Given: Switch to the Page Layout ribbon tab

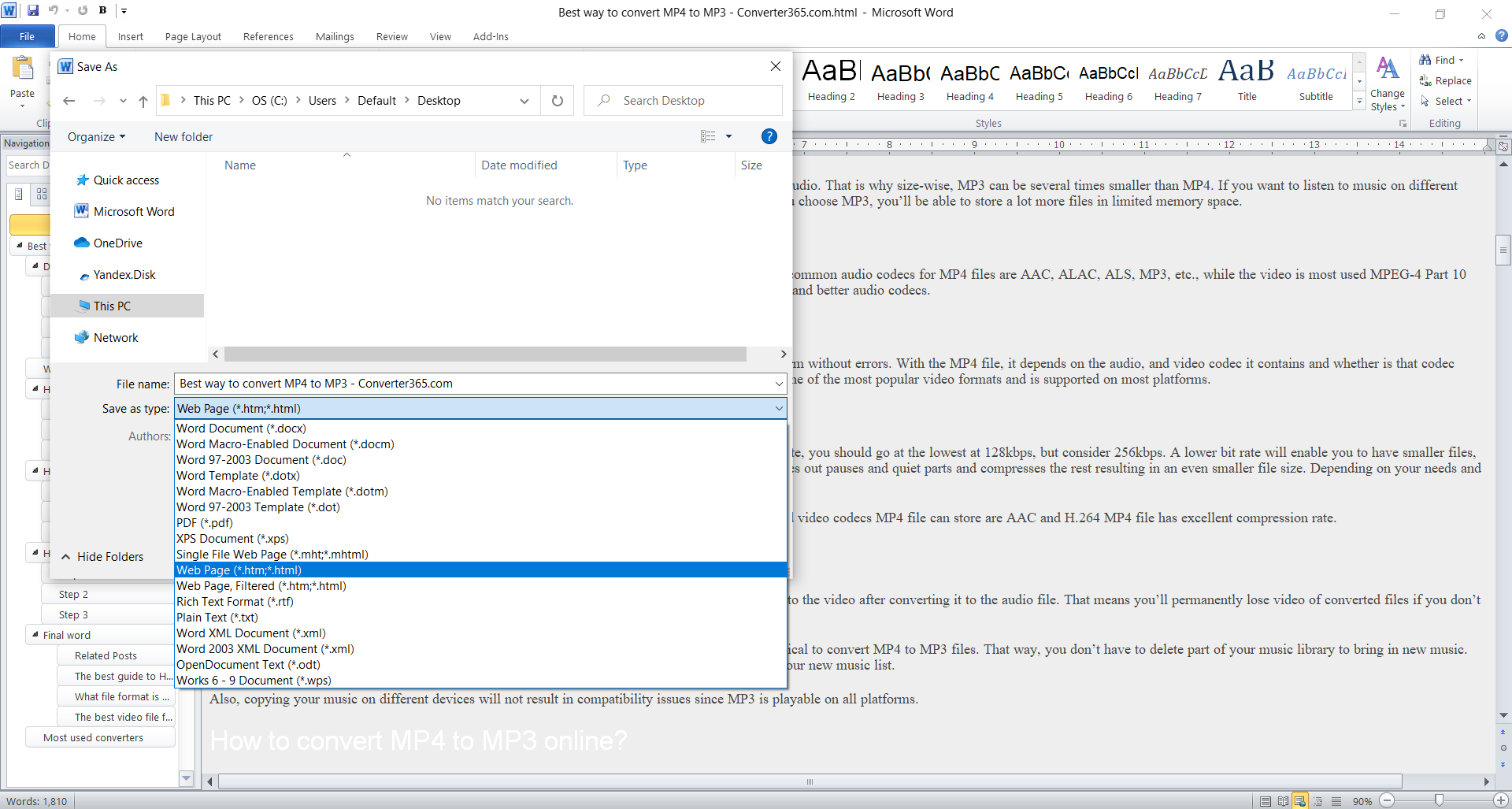Looking at the screenshot, I should pos(193,36).
